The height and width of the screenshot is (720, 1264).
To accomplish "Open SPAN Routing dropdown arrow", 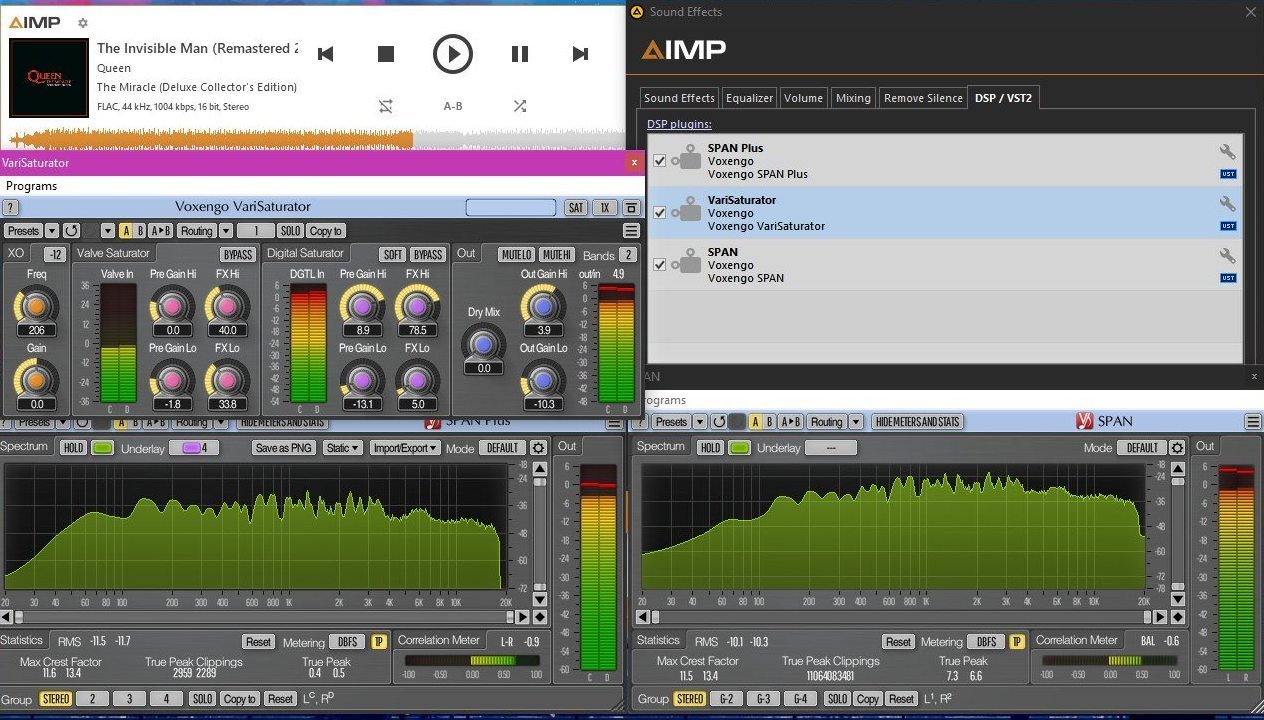I will 856,422.
